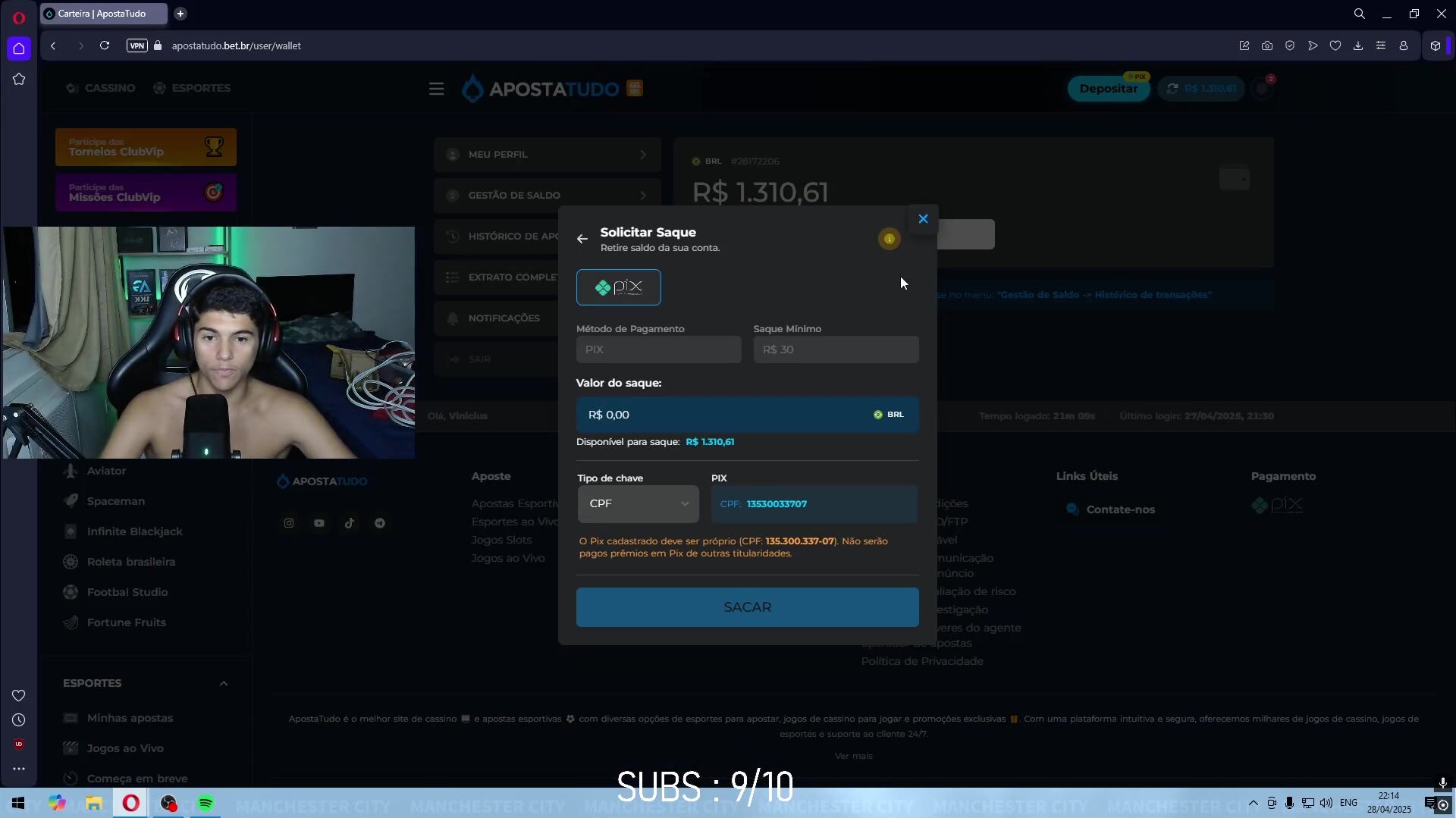This screenshot has width=1456, height=818.
Task: Click the yellow info icon in dialog
Action: [x=889, y=239]
